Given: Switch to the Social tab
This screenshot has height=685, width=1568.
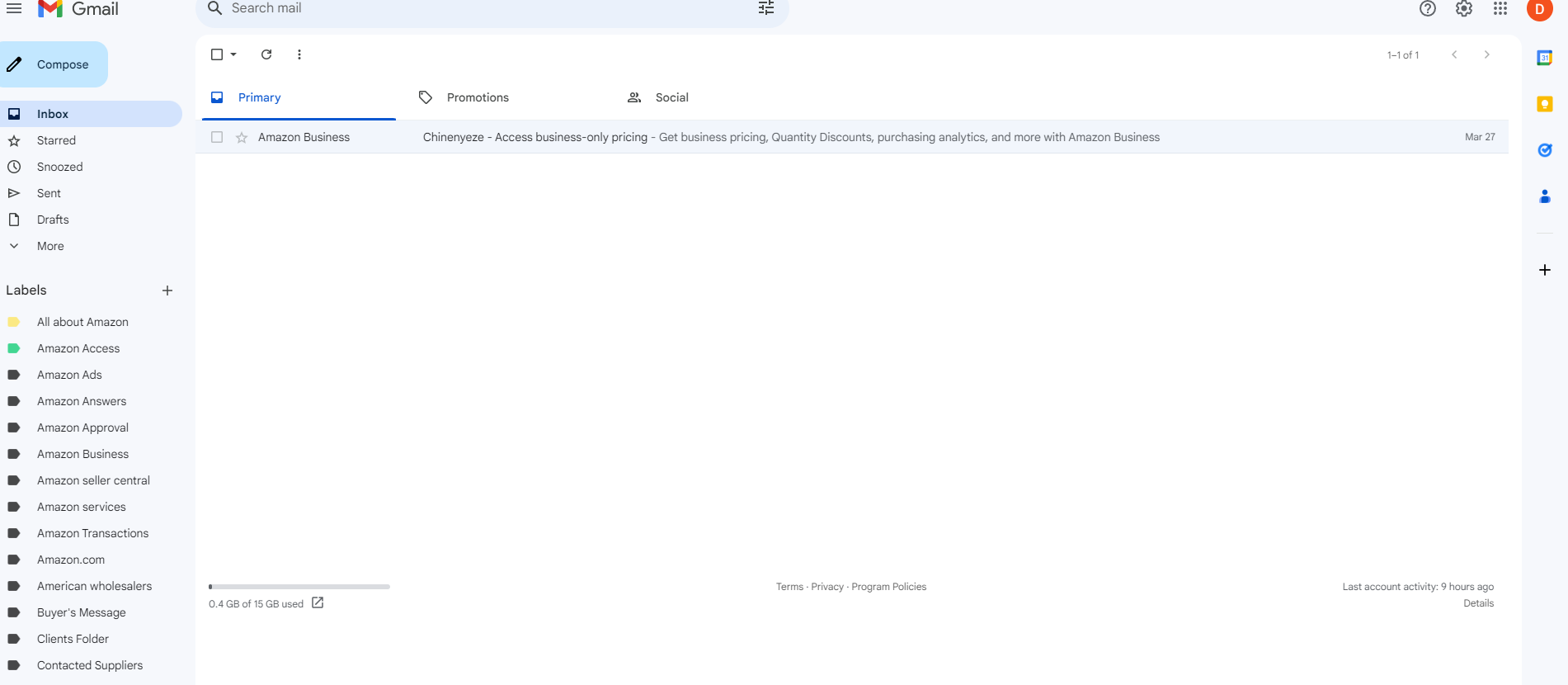Looking at the screenshot, I should point(716,97).
